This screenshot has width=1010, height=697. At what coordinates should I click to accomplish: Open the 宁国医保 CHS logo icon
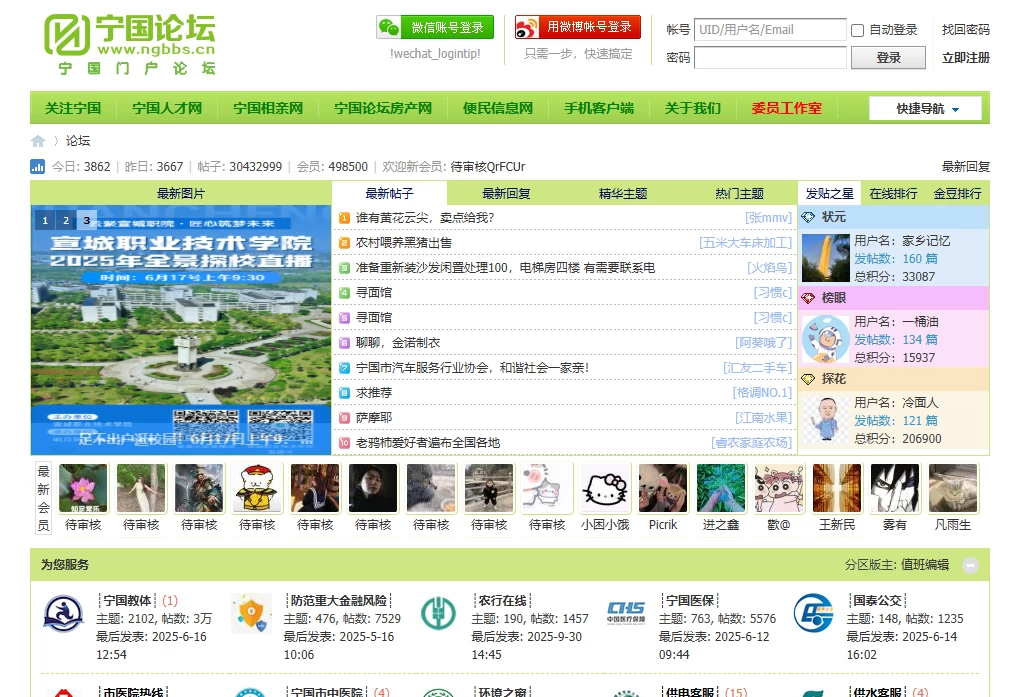(626, 614)
